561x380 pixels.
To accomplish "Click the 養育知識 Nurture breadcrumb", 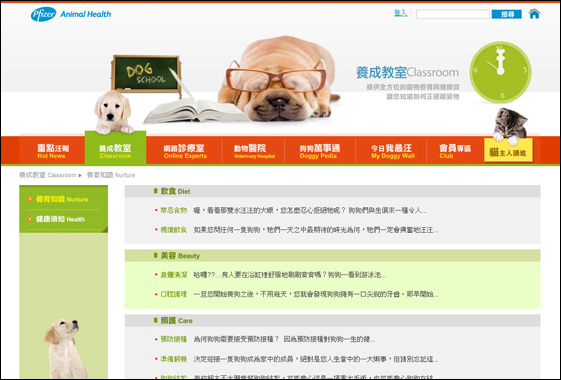I will click(x=111, y=175).
